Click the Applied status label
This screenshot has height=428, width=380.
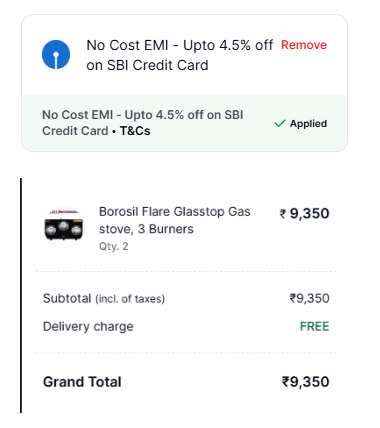308,124
